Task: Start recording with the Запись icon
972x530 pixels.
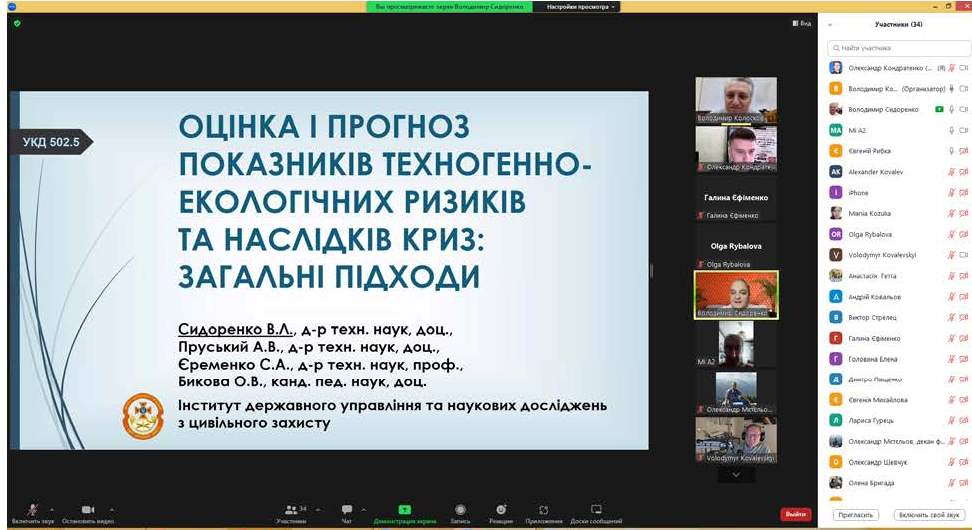Action: tap(460, 510)
